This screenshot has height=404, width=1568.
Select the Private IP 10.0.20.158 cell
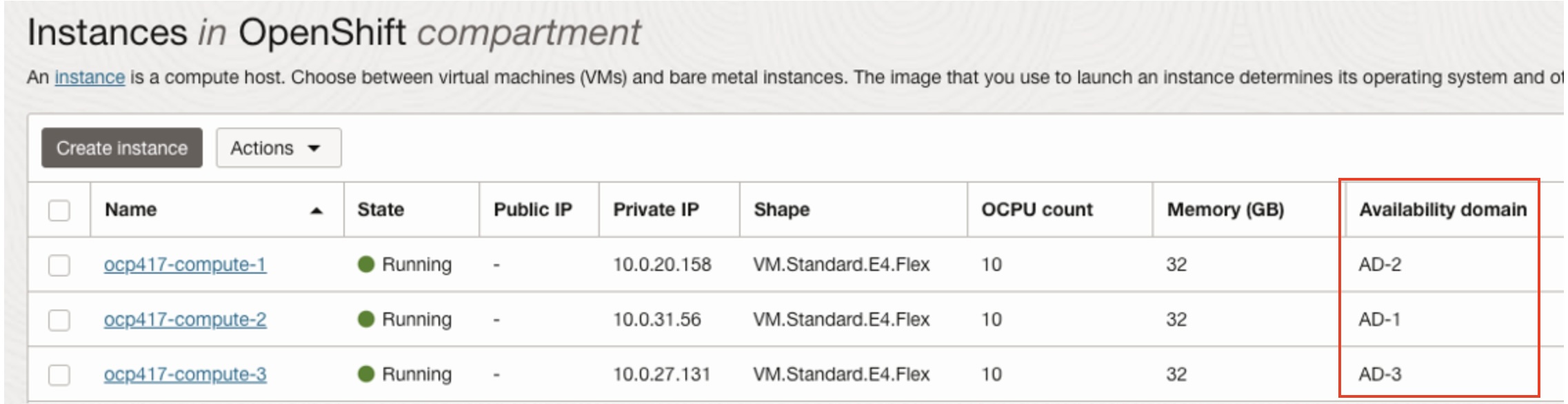point(662,265)
